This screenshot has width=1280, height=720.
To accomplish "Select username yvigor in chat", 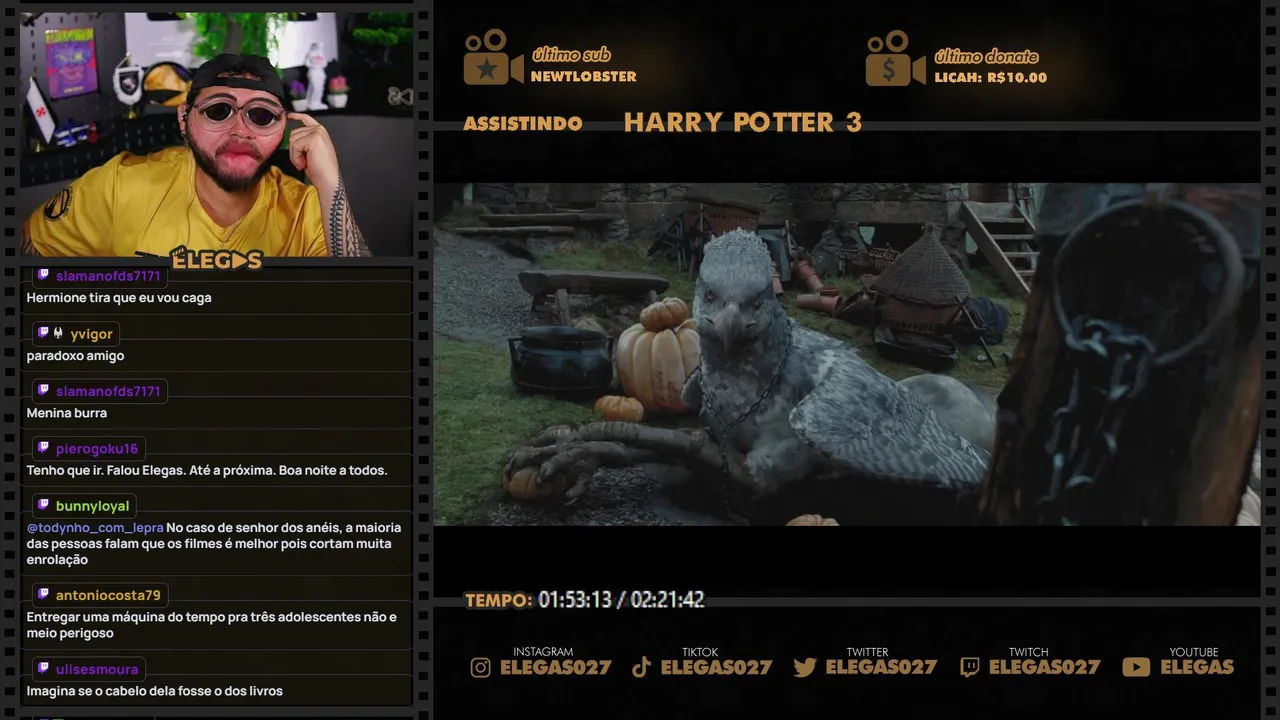I will click(91, 334).
